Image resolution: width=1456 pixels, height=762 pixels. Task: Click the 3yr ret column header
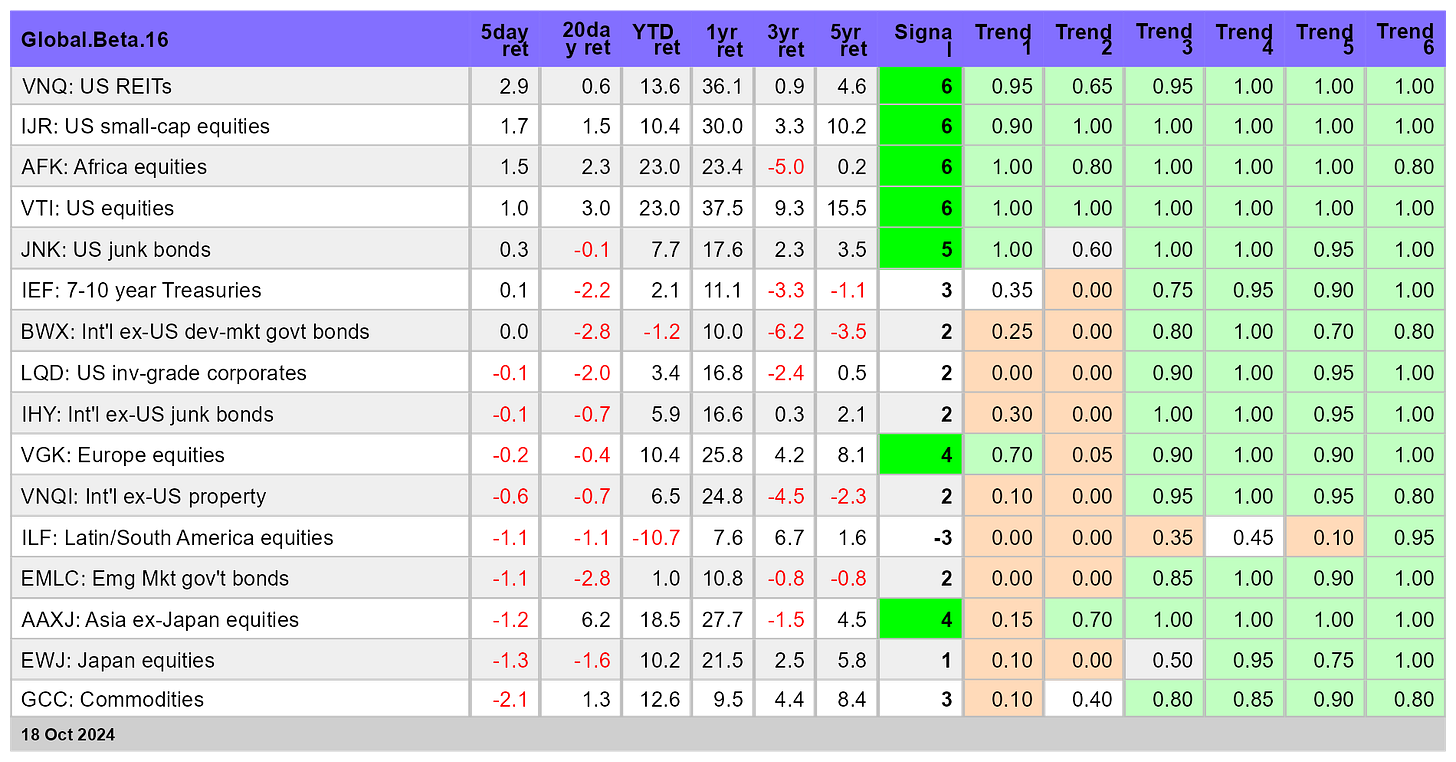pos(784,40)
